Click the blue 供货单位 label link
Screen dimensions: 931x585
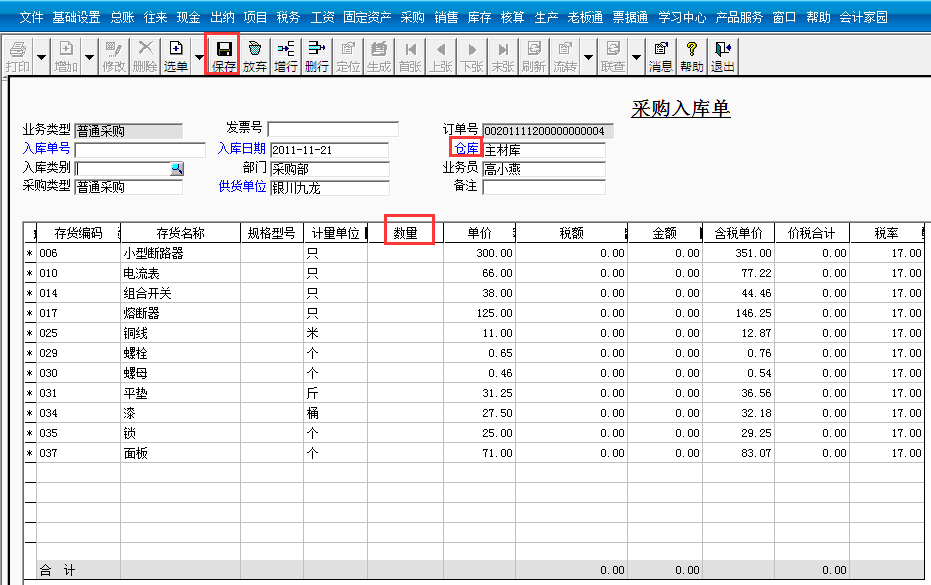tap(242, 186)
